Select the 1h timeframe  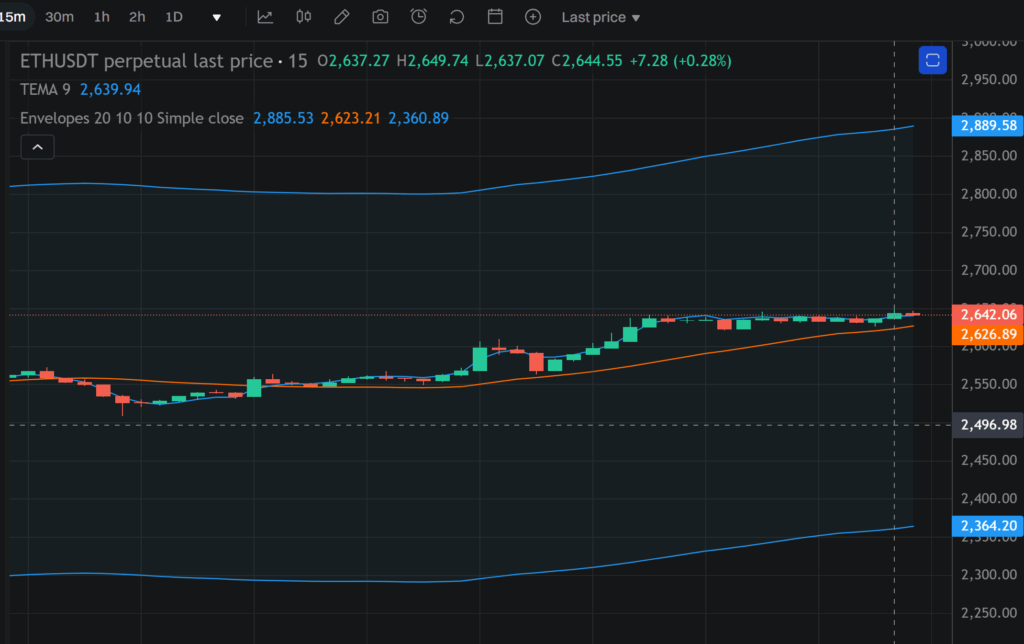(x=102, y=17)
